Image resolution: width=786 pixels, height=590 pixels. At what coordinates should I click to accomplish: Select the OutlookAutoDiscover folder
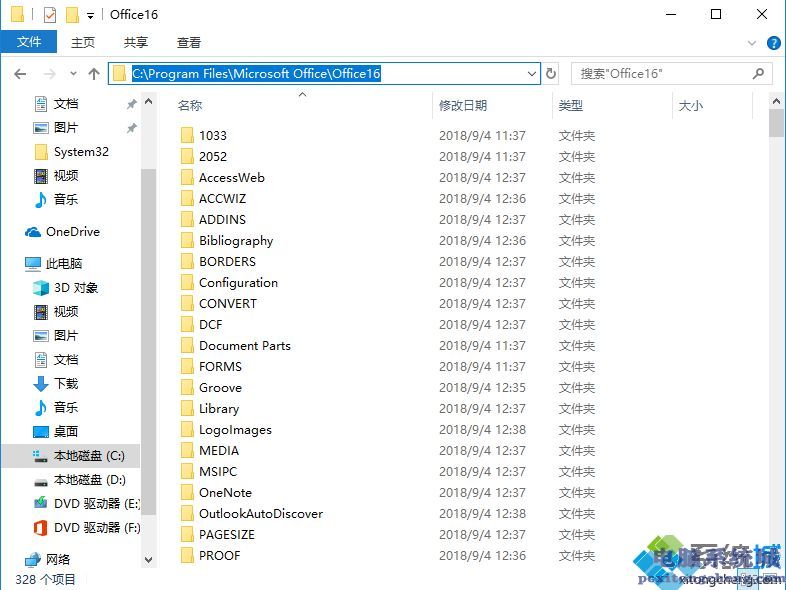(x=261, y=514)
